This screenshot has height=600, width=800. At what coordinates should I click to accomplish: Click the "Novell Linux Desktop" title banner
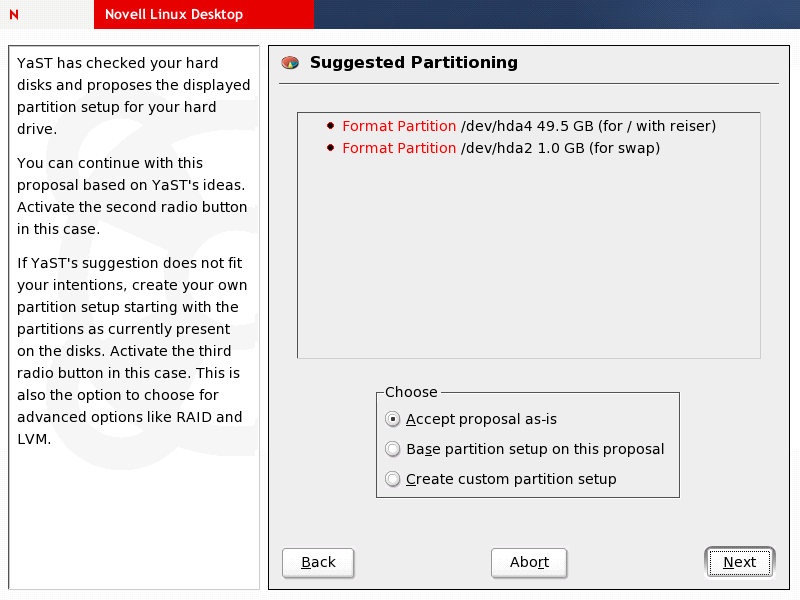coord(175,15)
